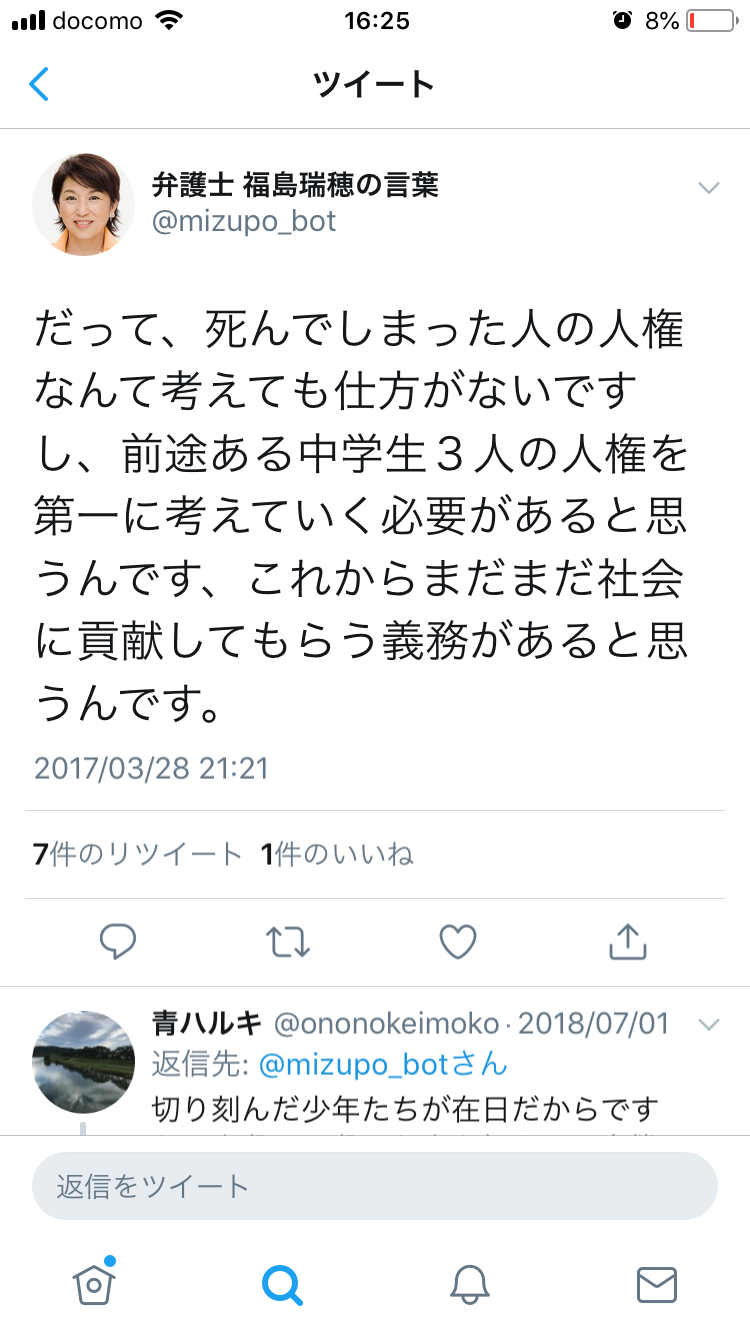This screenshot has width=750, height=1334.
Task: Open @mizupo_bot handle under author name
Action: (x=244, y=221)
